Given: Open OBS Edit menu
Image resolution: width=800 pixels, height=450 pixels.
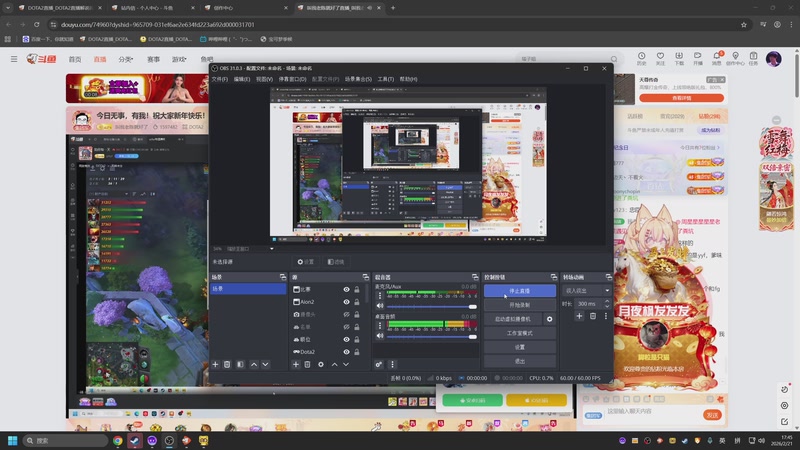Looking at the screenshot, I should tap(242, 79).
